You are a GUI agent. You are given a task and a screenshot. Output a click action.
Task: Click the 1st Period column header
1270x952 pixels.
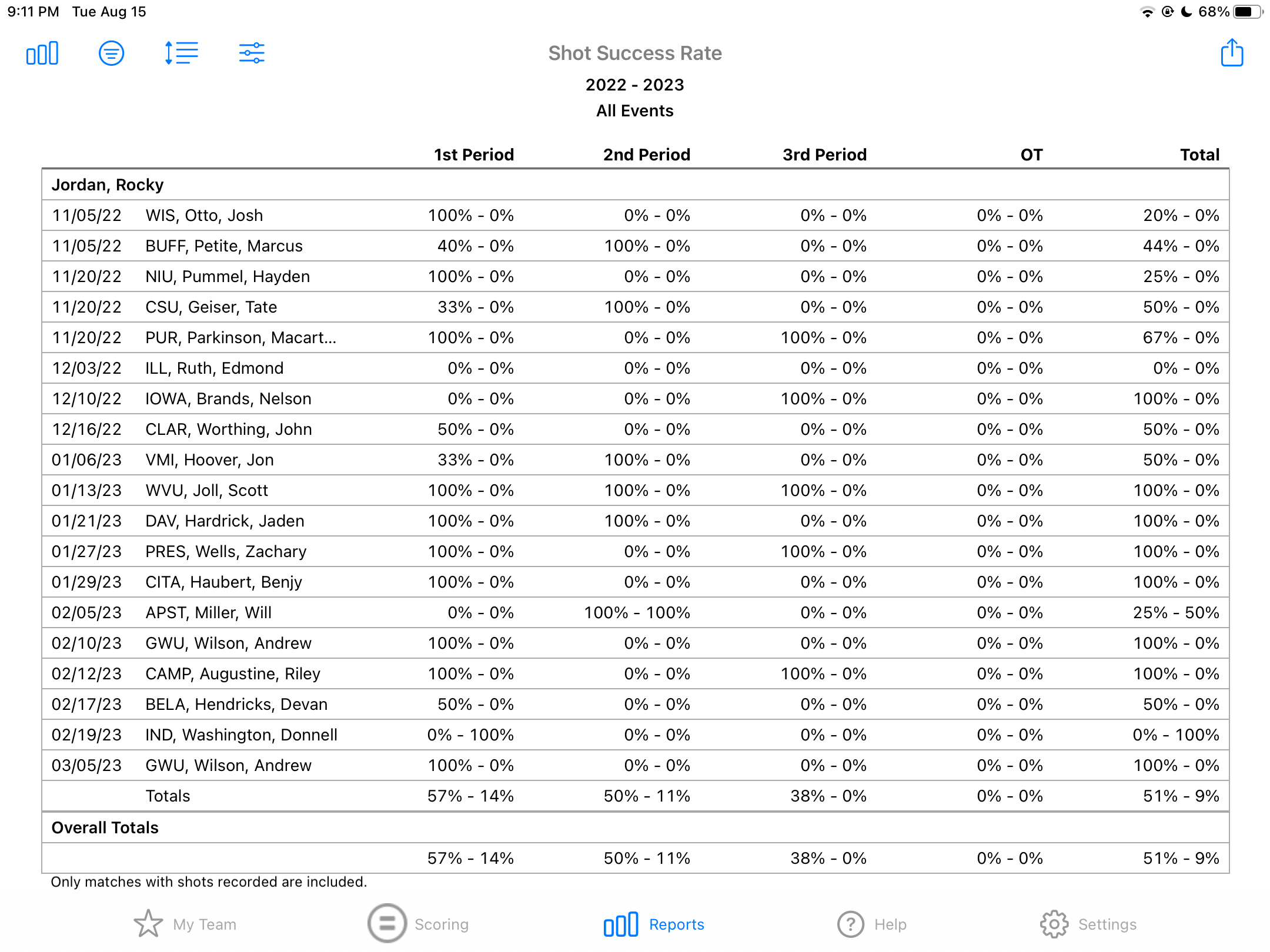473,155
